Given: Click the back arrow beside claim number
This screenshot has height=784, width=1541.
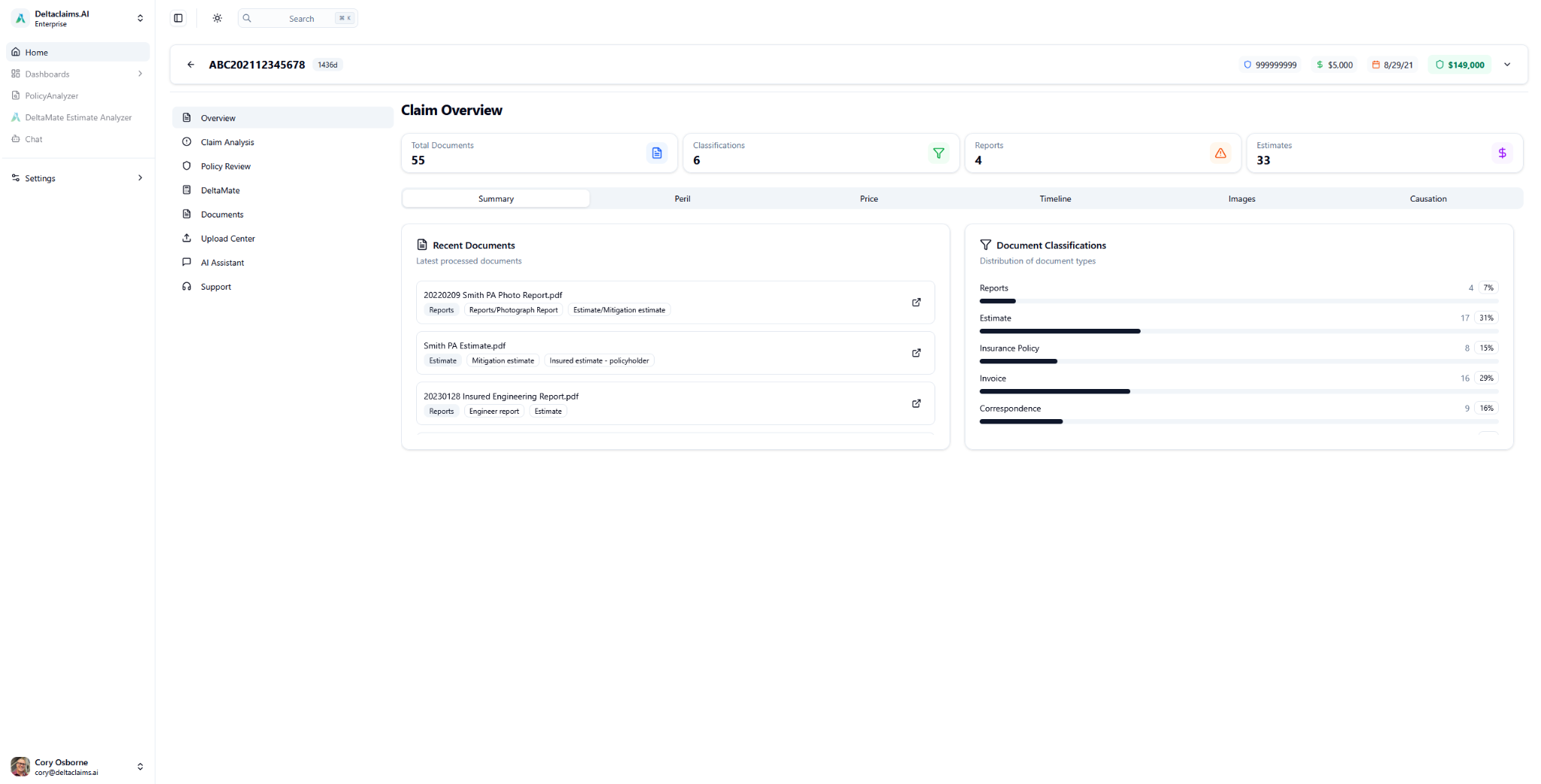Looking at the screenshot, I should [191, 65].
